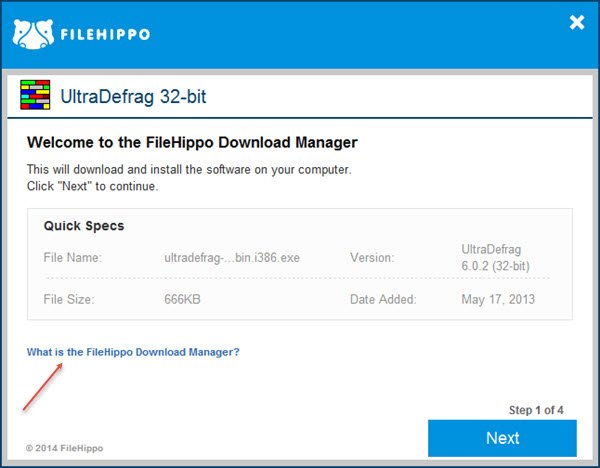Viewport: 600px width, 468px height.
Task: Click the 'Welcome to the FileHippo Download Manager' heading
Action: 192,143
